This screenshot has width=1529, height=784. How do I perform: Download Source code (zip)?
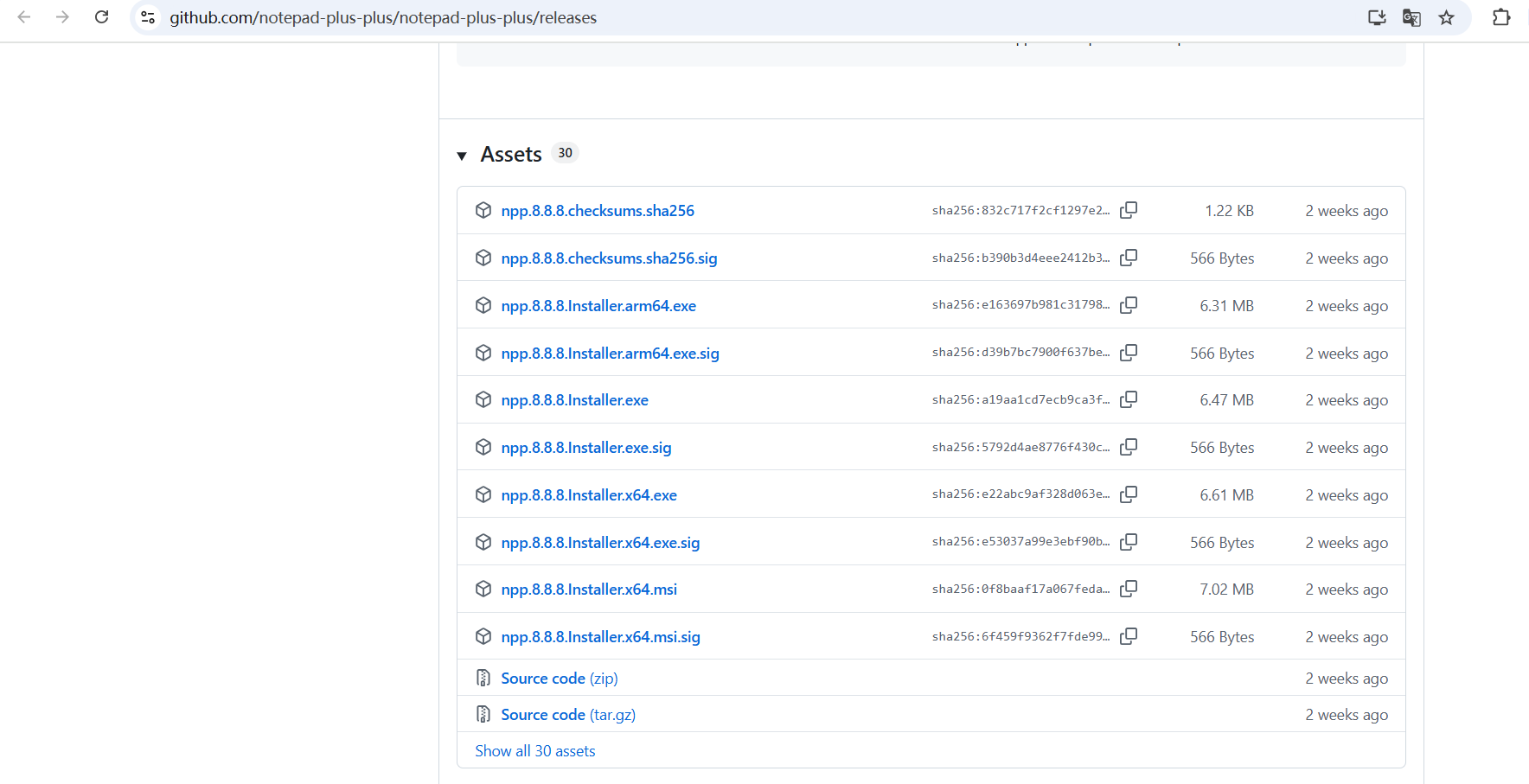(560, 679)
